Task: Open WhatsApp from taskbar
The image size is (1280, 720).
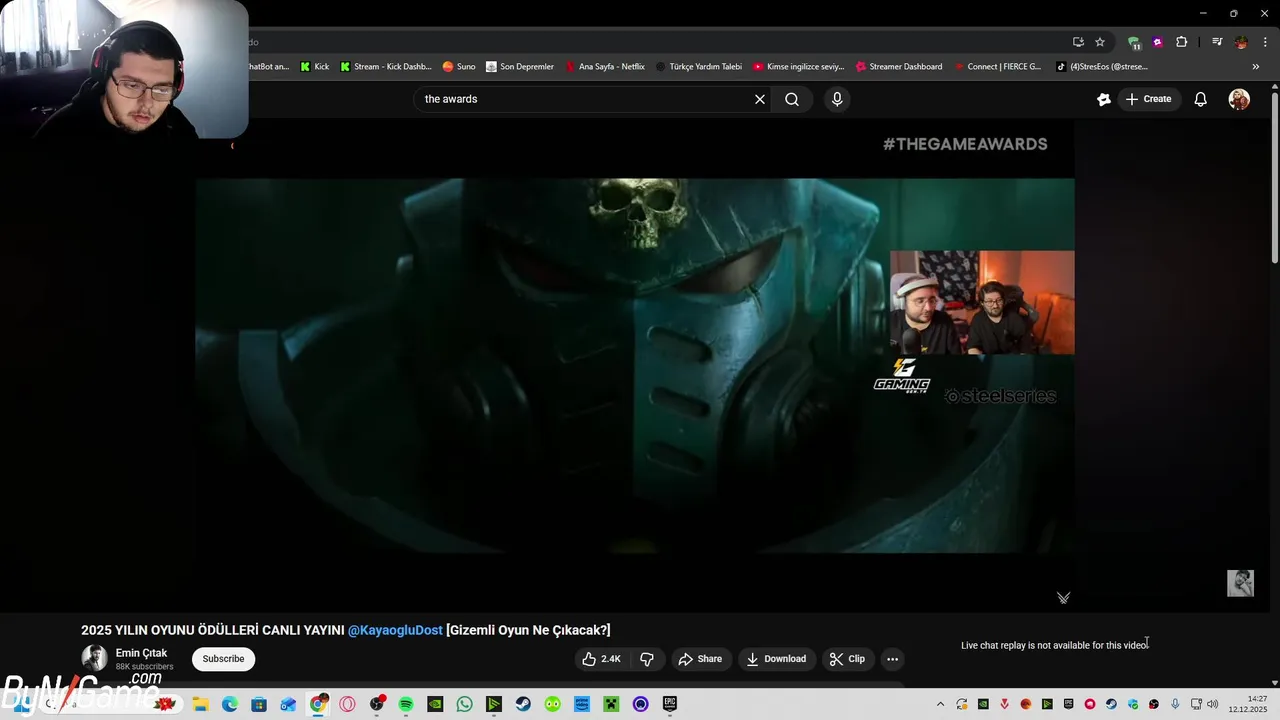Action: tap(464, 704)
